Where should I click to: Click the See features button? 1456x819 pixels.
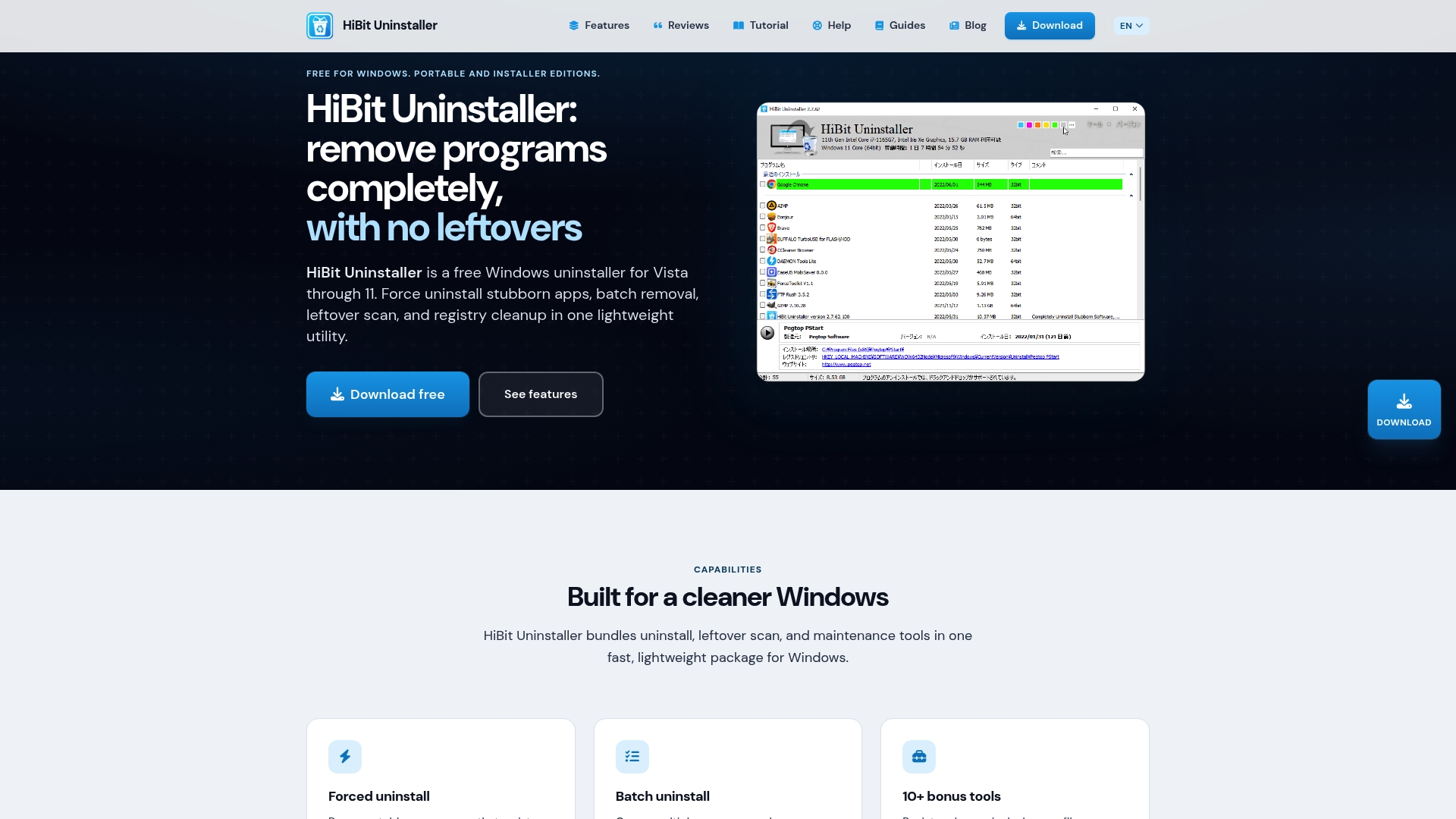click(x=541, y=394)
